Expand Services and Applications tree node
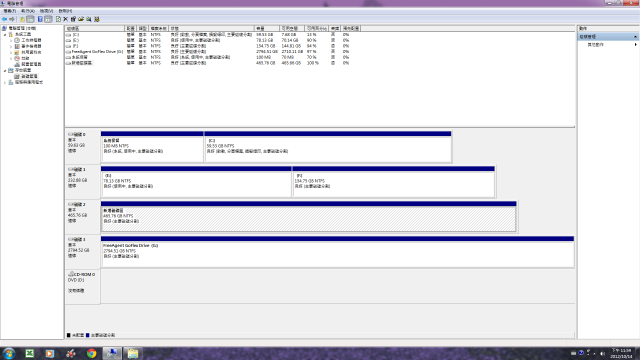 click(5, 82)
